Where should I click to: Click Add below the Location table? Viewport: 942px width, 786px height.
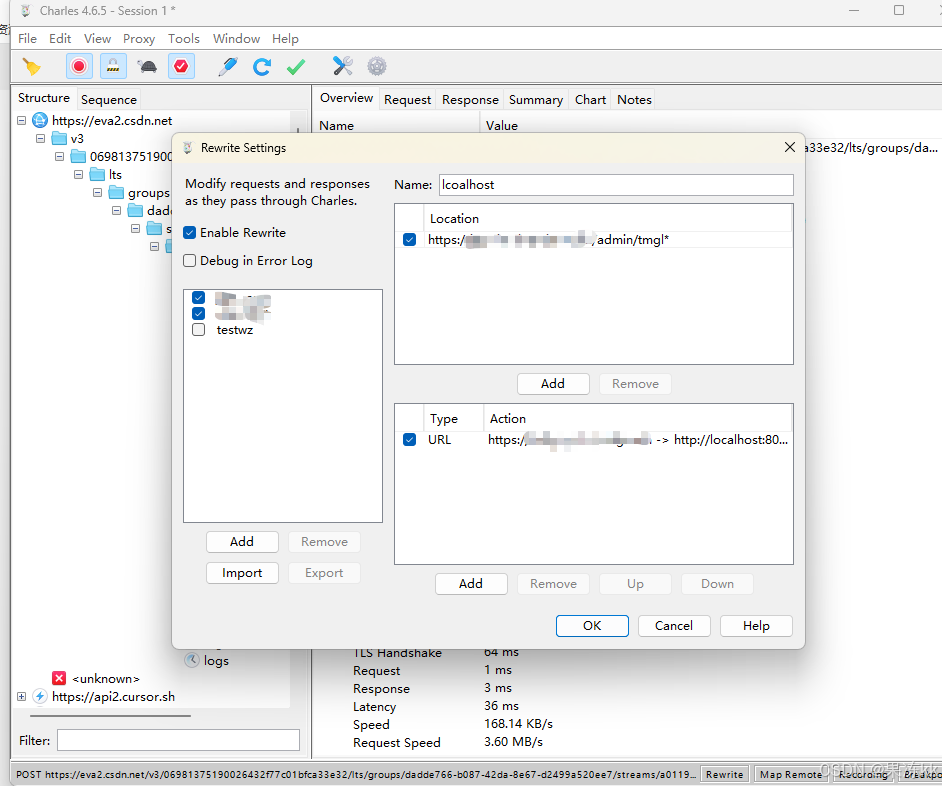(x=553, y=383)
